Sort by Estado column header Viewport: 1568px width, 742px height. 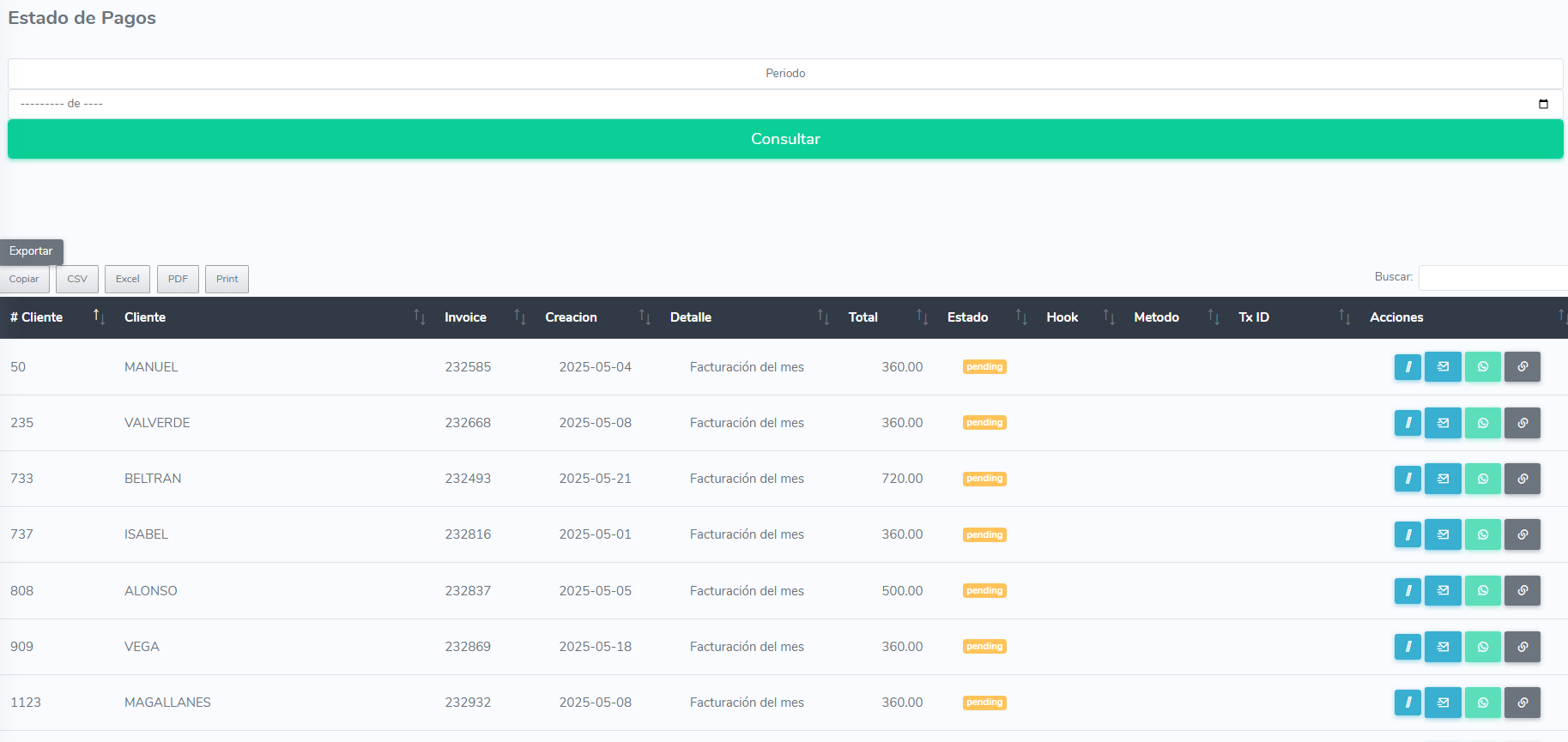(967, 317)
